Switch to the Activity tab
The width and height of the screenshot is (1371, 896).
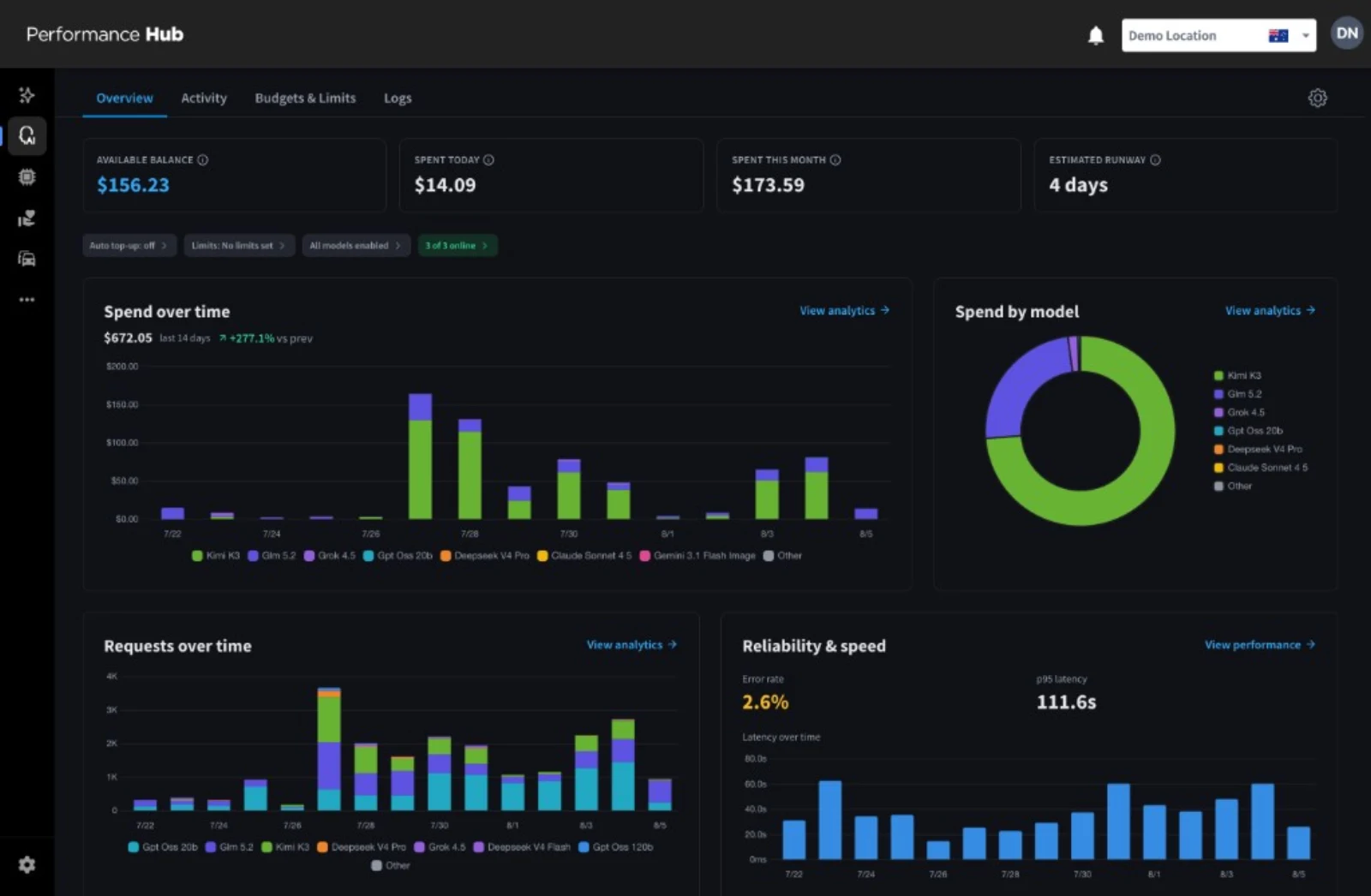point(204,98)
